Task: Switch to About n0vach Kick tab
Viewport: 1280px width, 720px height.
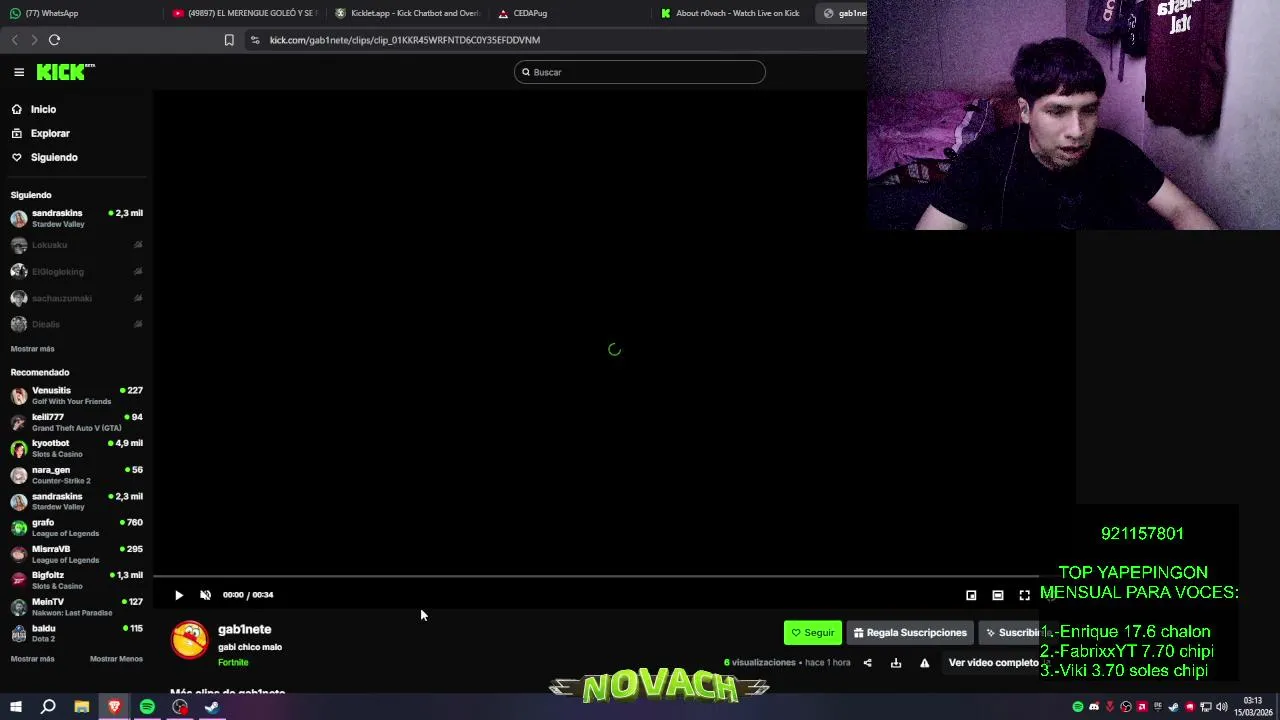Action: click(732, 13)
